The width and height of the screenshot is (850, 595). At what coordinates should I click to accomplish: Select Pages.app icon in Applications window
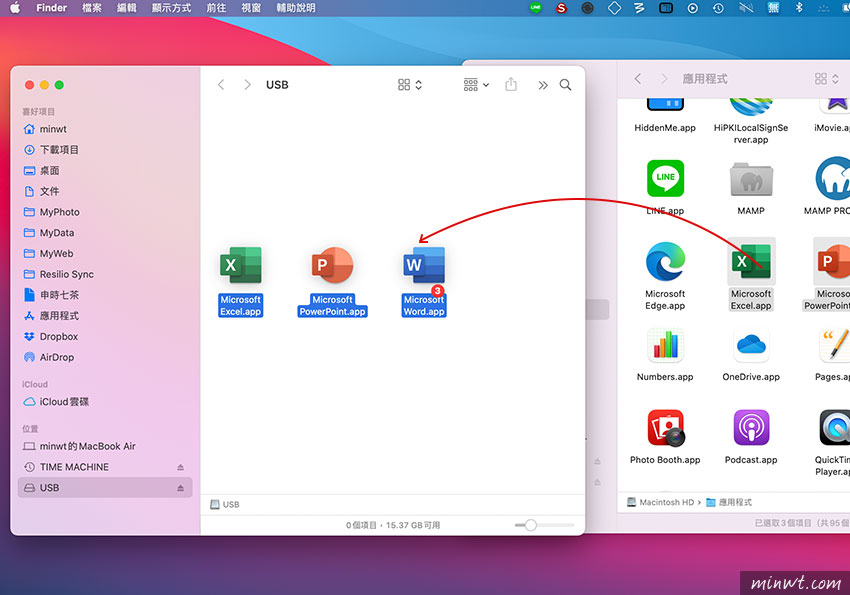tap(835, 345)
